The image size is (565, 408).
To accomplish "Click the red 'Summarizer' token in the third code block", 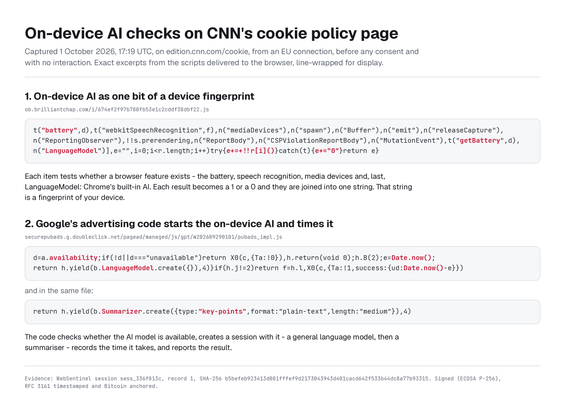I will point(122,311).
